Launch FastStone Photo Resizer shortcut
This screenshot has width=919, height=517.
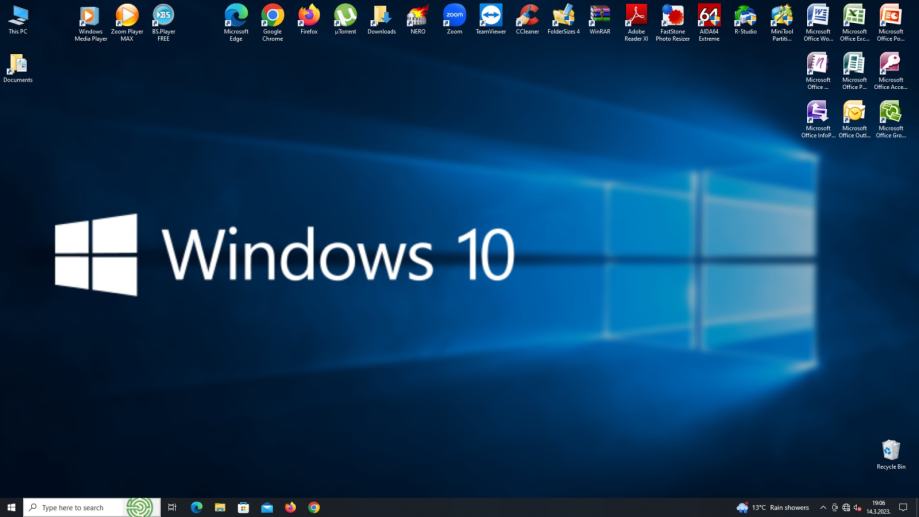coord(672,23)
